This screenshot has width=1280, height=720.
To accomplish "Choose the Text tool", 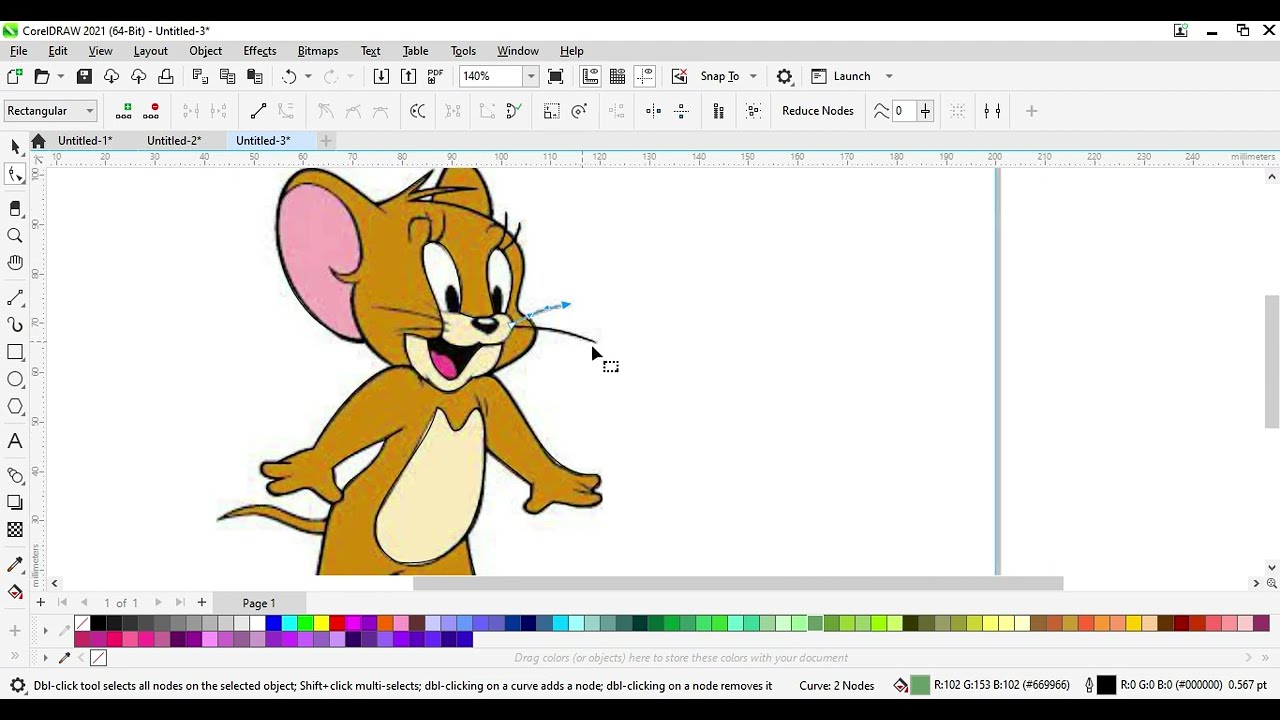I will pyautogui.click(x=15, y=441).
